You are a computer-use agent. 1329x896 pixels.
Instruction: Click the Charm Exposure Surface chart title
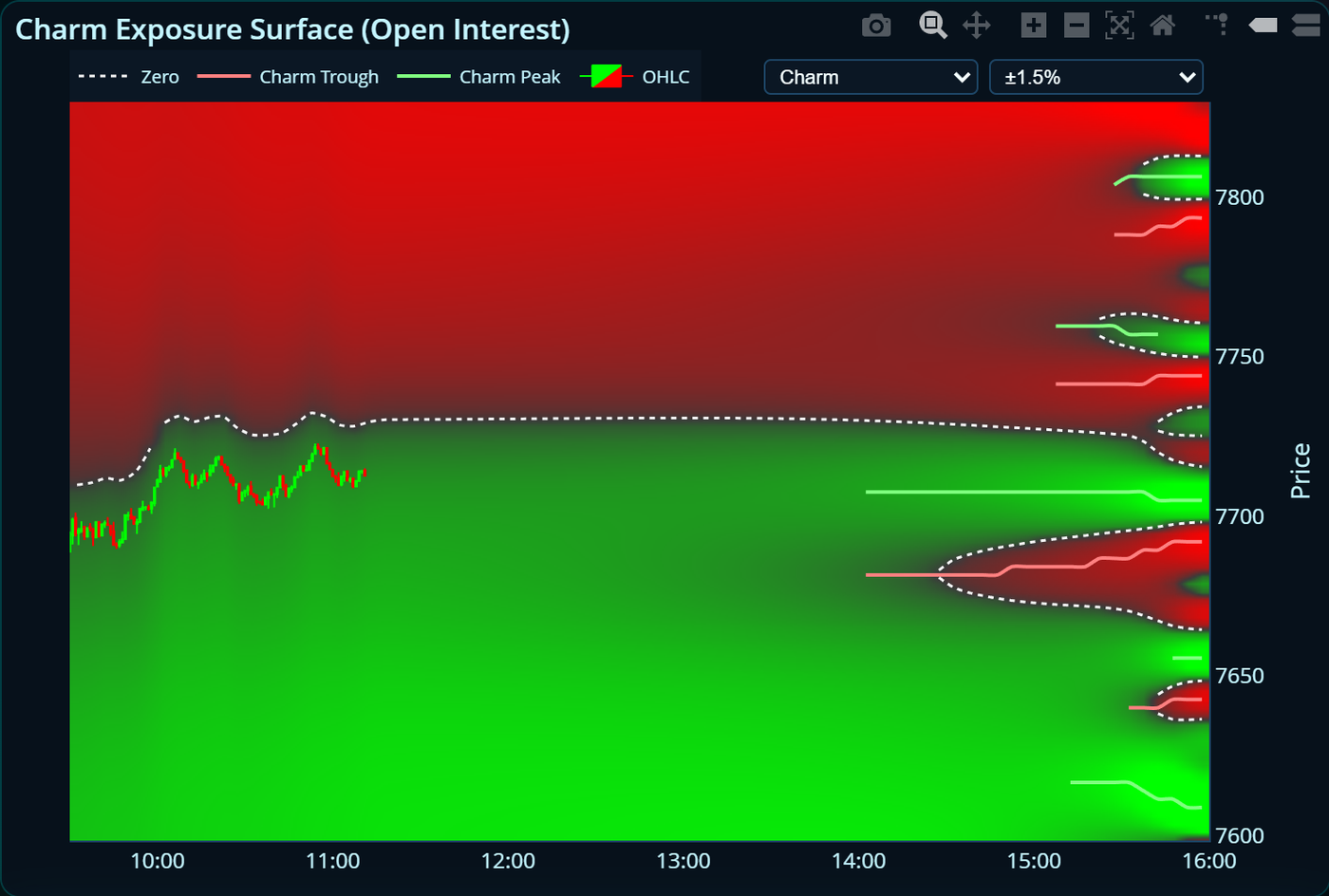click(292, 29)
